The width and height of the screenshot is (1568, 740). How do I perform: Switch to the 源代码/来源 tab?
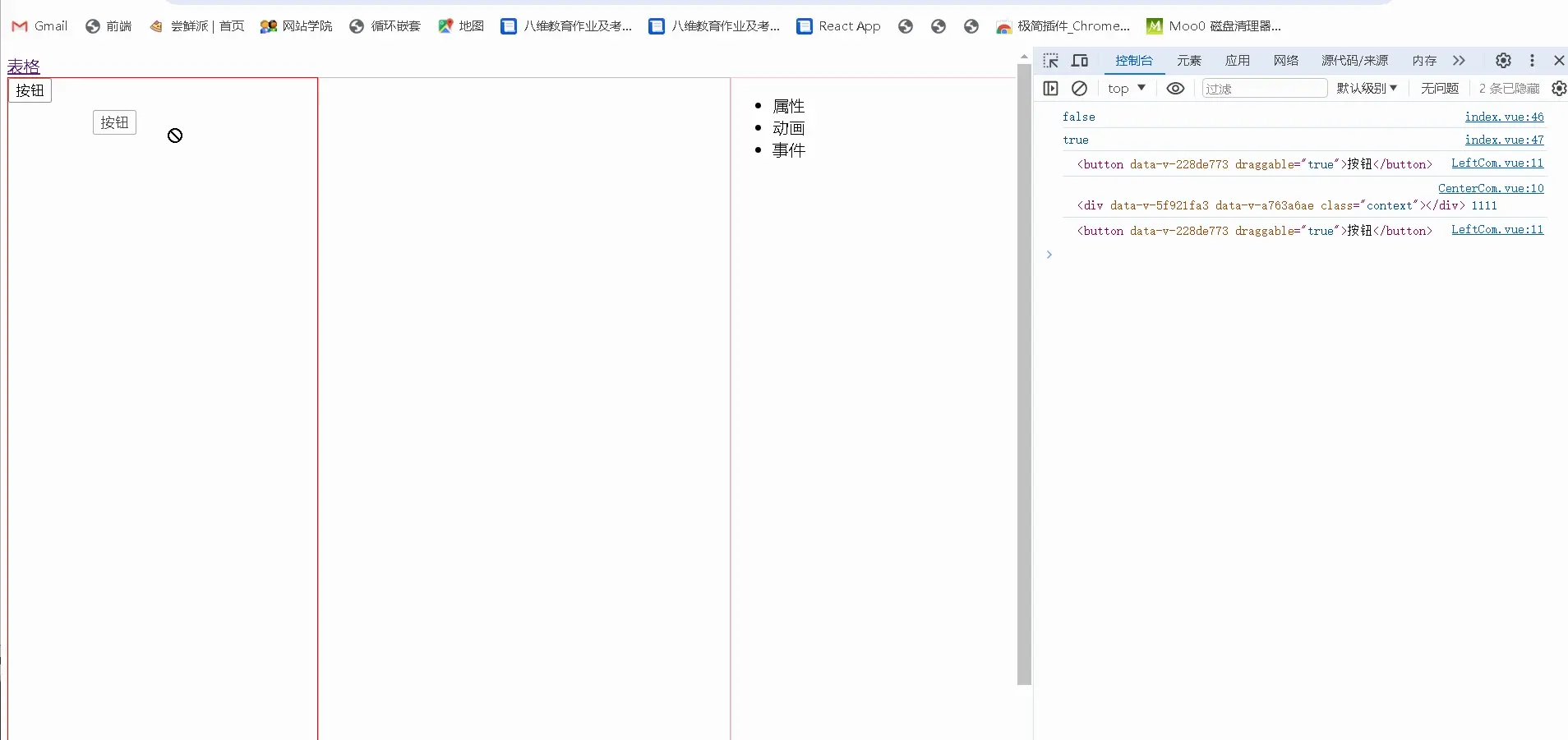[x=1355, y=61]
